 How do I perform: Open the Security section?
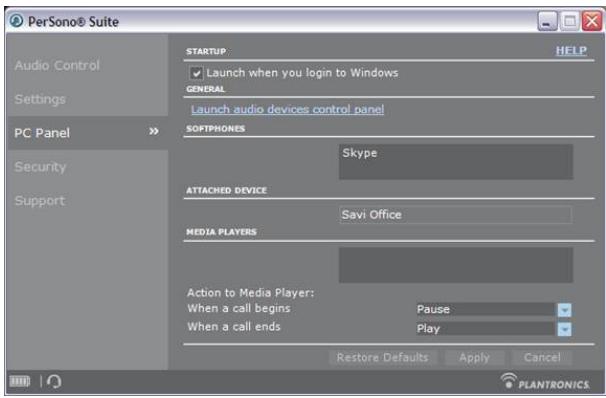(x=40, y=167)
